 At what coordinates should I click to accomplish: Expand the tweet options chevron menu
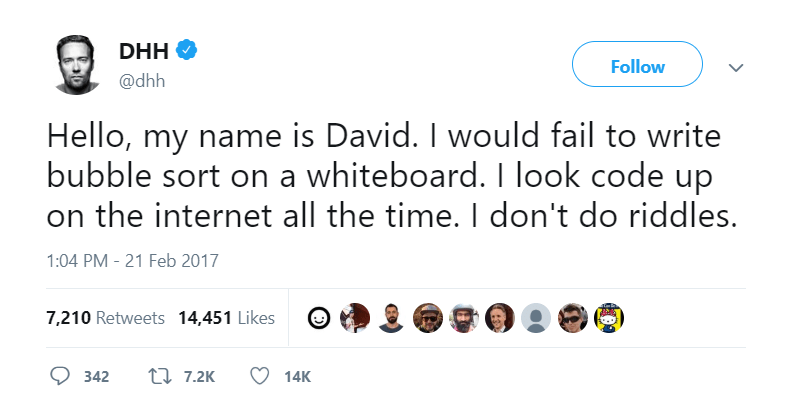[737, 67]
